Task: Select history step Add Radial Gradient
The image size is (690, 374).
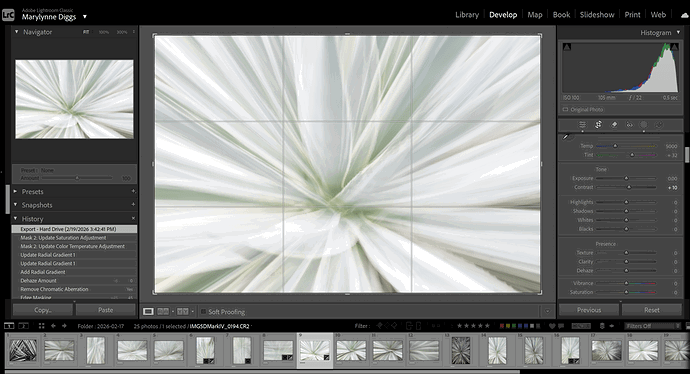Action: [x=74, y=272]
